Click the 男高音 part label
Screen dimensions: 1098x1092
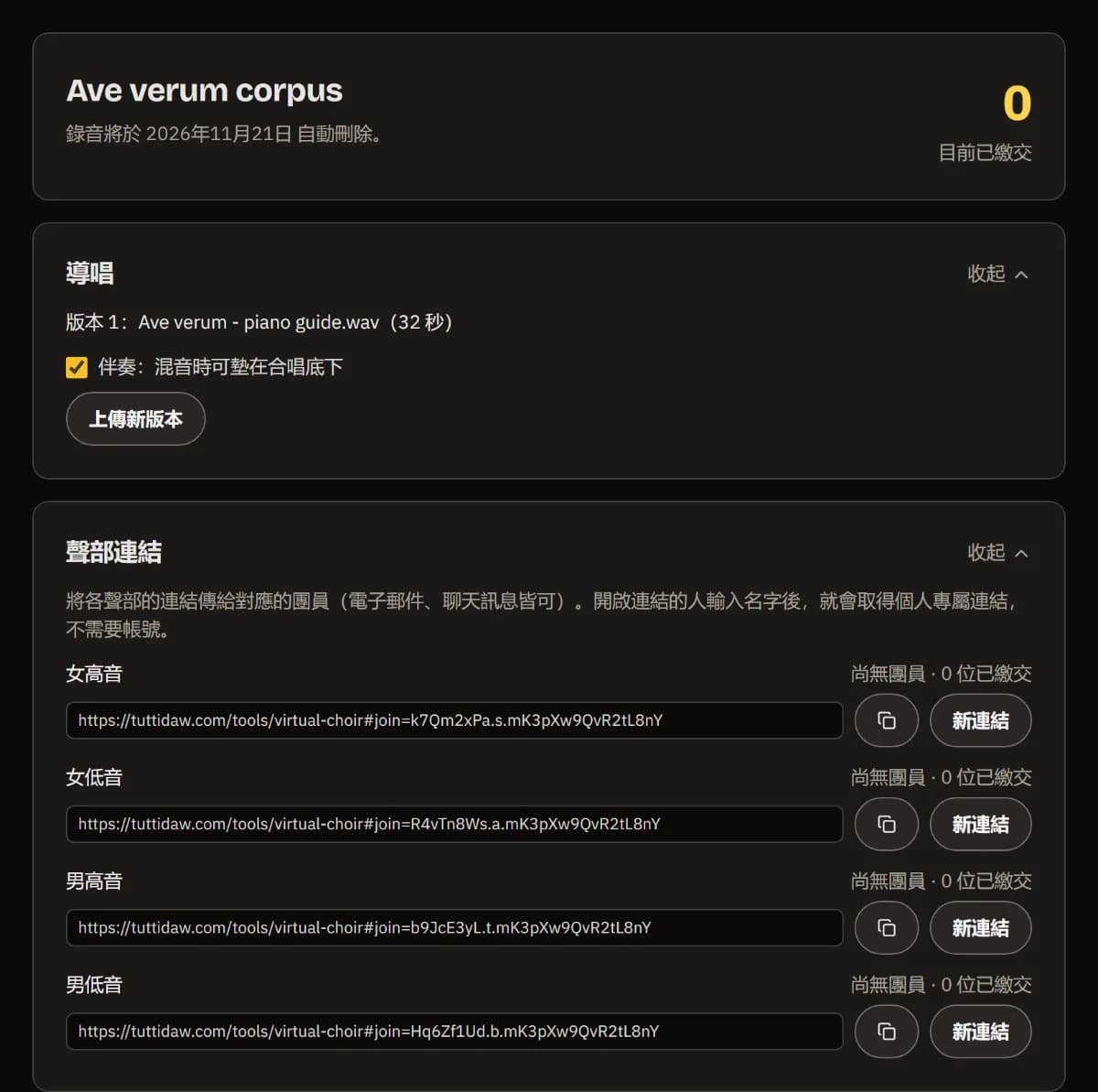[94, 881]
